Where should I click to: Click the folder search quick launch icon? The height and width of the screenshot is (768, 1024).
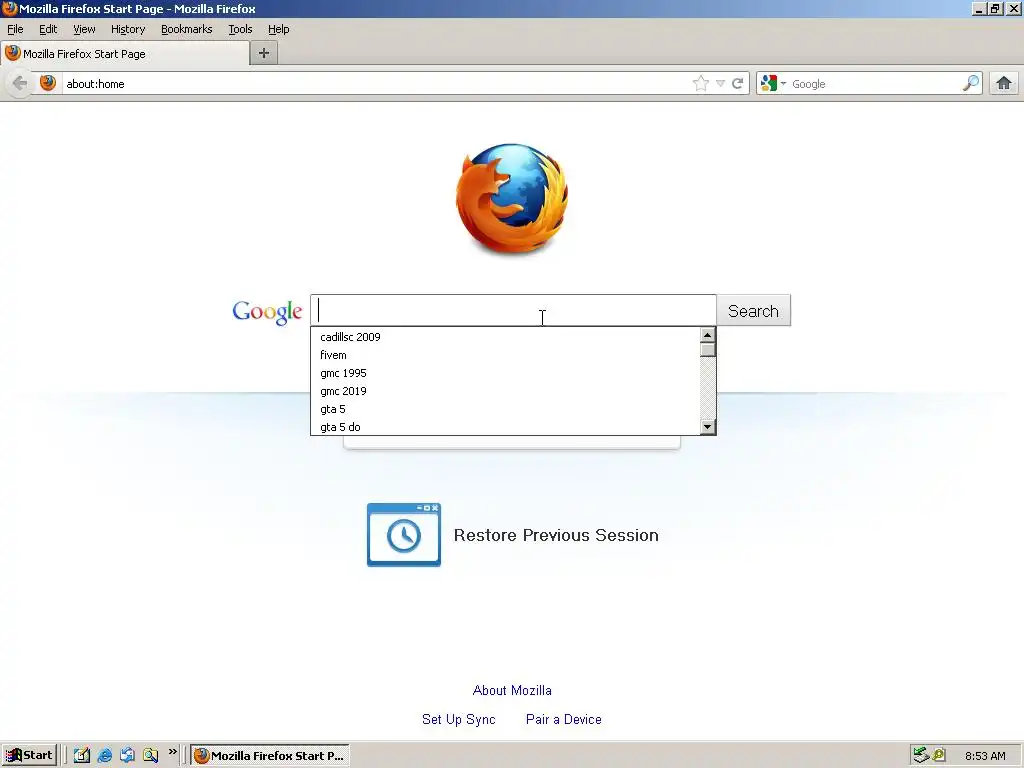coord(150,756)
